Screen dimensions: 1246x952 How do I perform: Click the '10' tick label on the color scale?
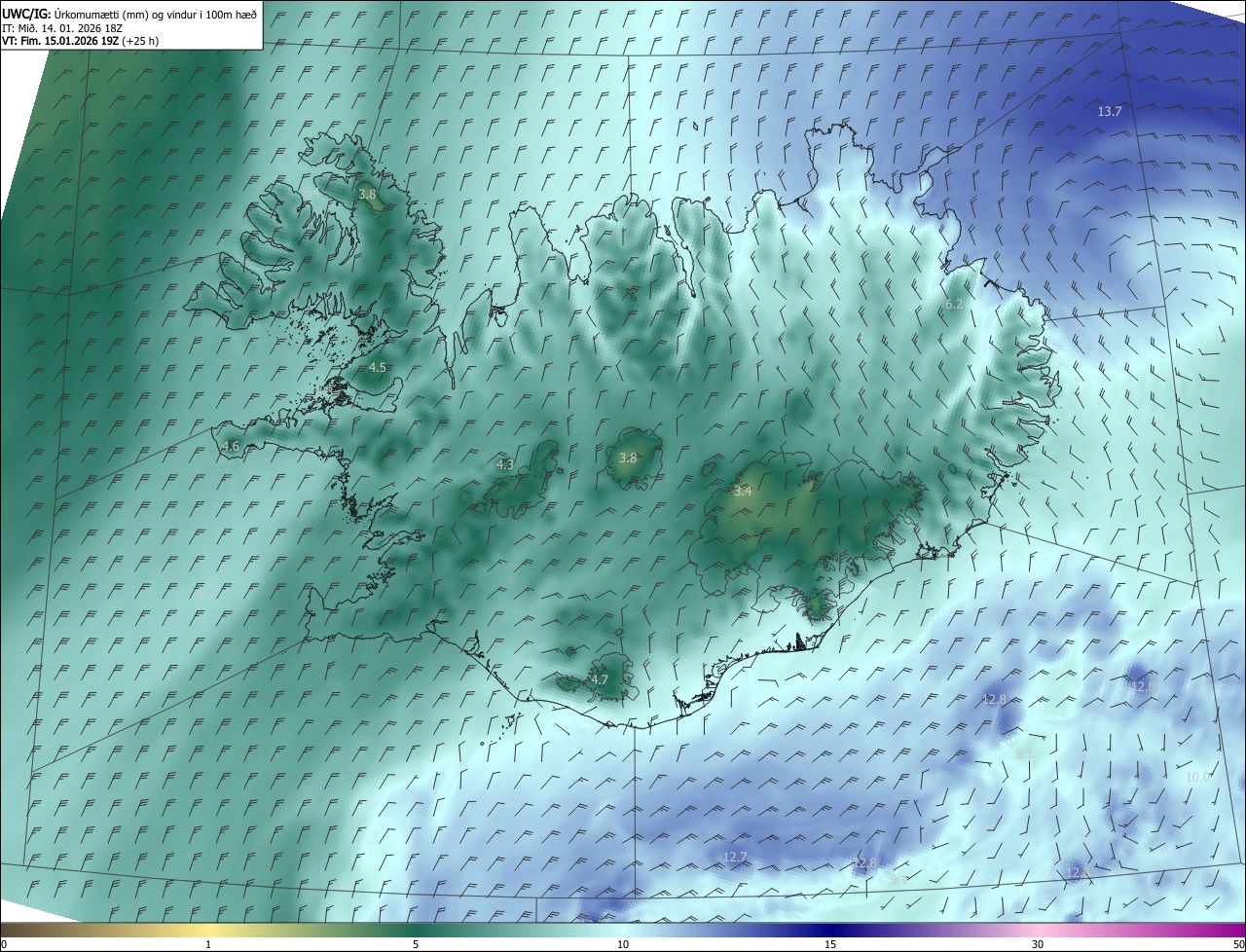tap(623, 945)
